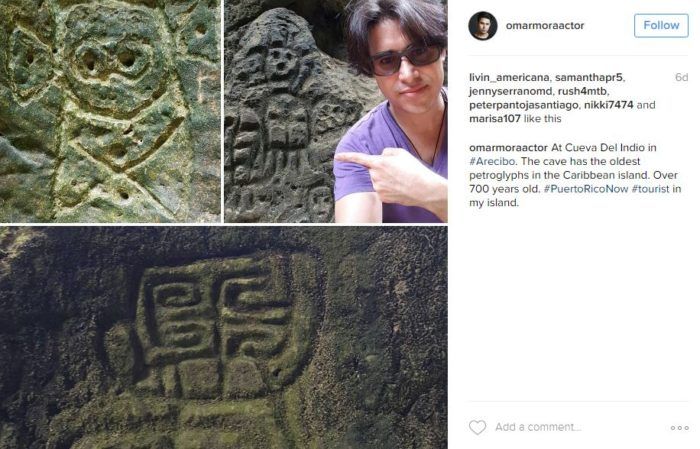This screenshot has width=700, height=449.
Task: Open the #Arecibo hashtag link
Action: [492, 161]
